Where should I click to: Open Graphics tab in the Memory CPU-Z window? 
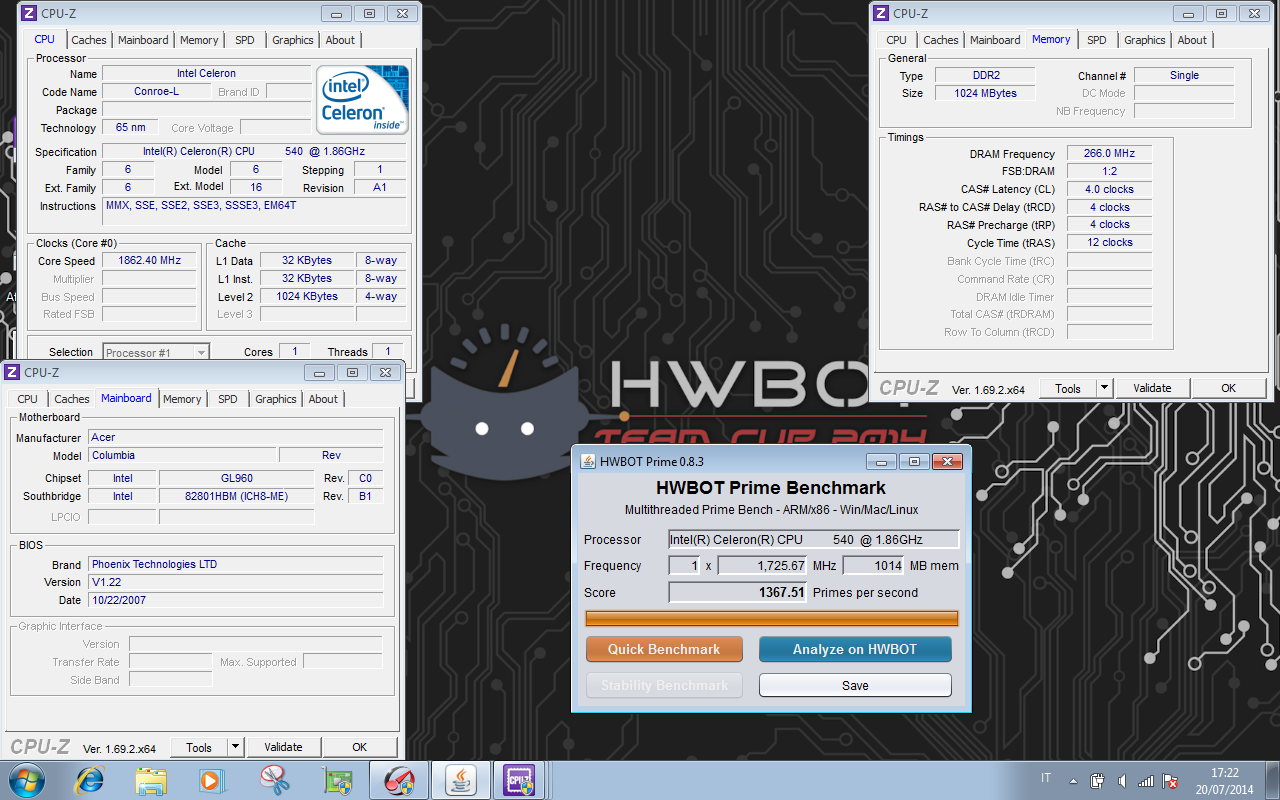[1144, 40]
